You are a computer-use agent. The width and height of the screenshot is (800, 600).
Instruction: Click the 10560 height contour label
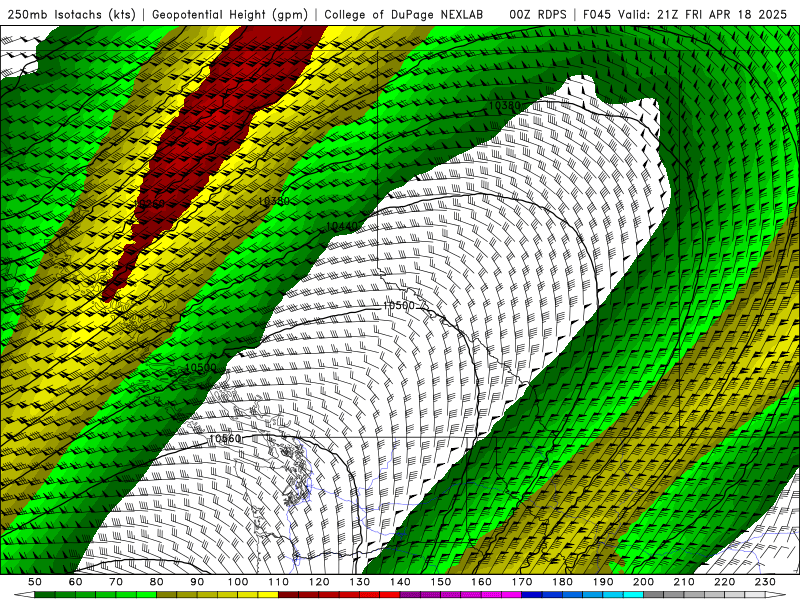pyautogui.click(x=225, y=438)
